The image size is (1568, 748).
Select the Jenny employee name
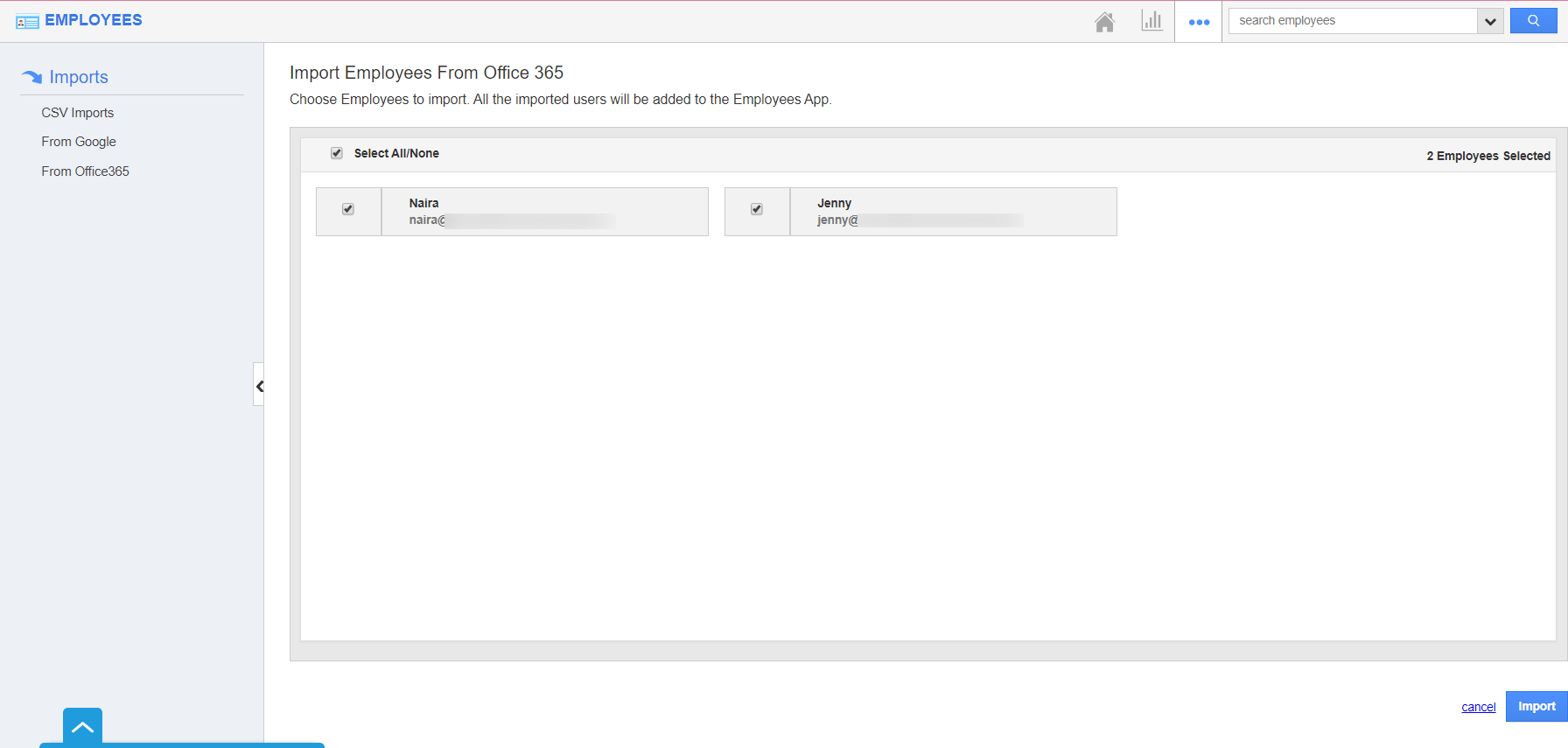click(835, 203)
